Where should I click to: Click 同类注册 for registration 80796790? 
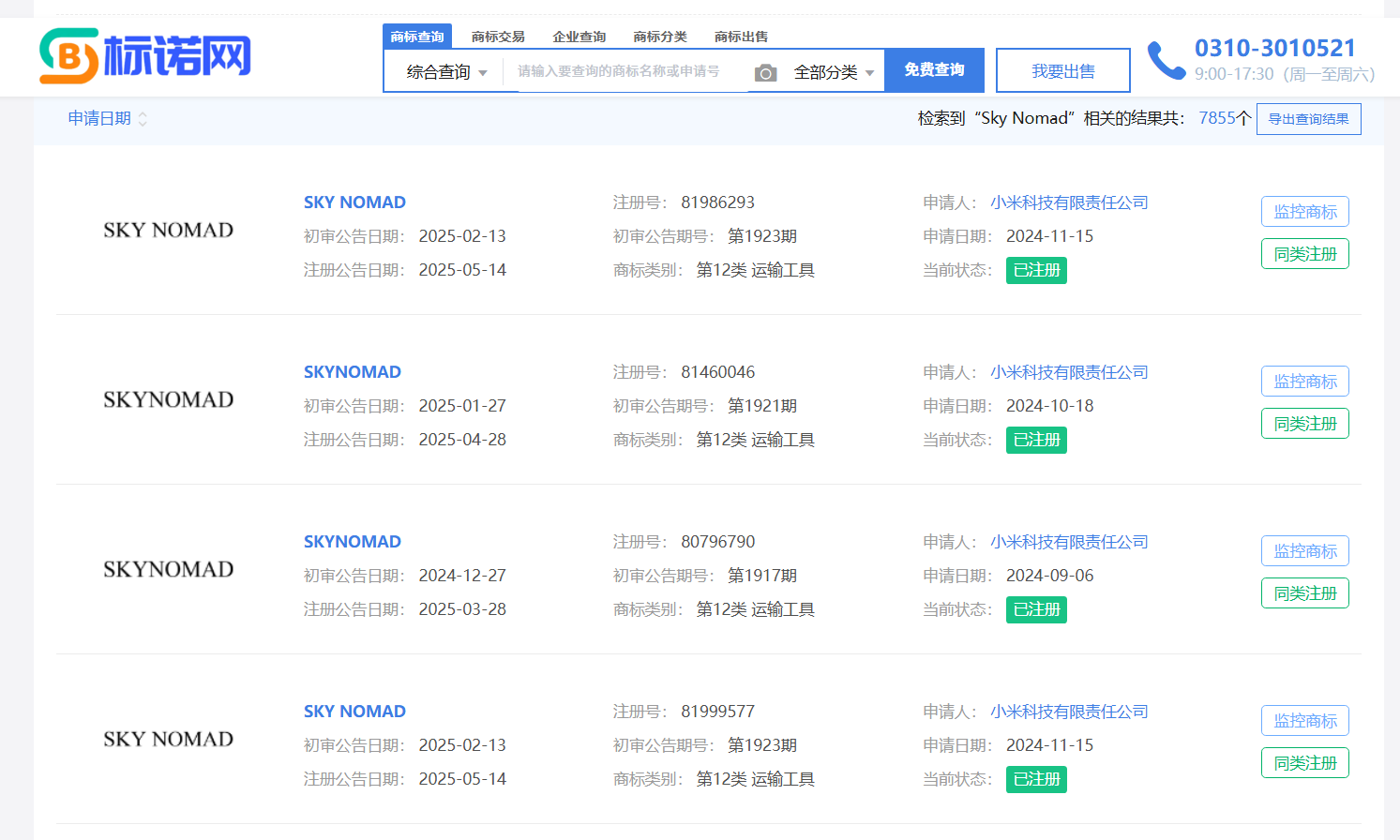pyautogui.click(x=1305, y=593)
